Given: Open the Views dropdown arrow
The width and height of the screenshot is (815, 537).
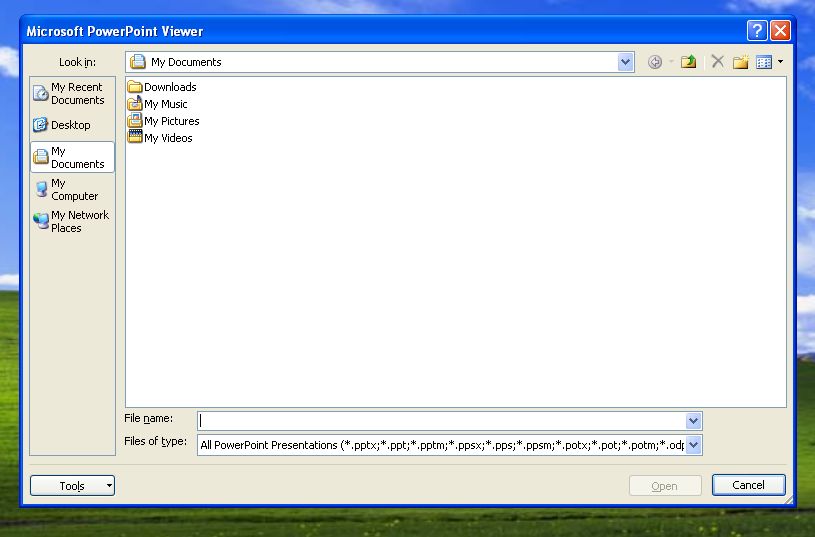Looking at the screenshot, I should tap(780, 62).
